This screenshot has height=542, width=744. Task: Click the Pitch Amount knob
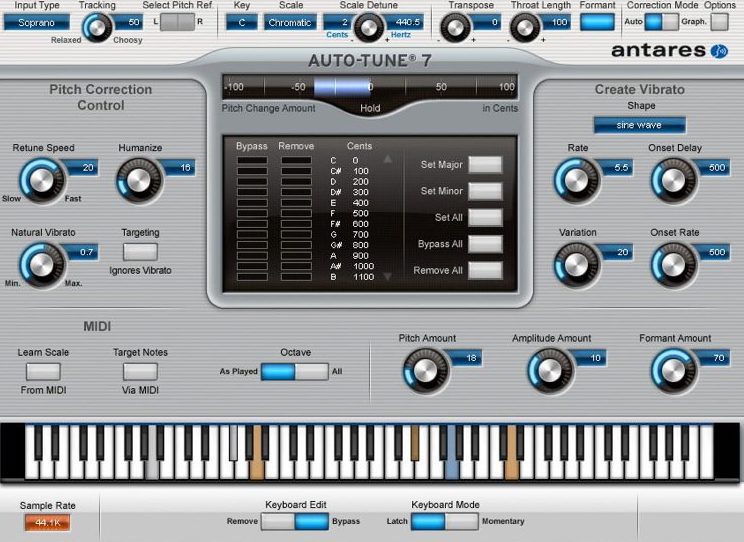click(x=426, y=371)
